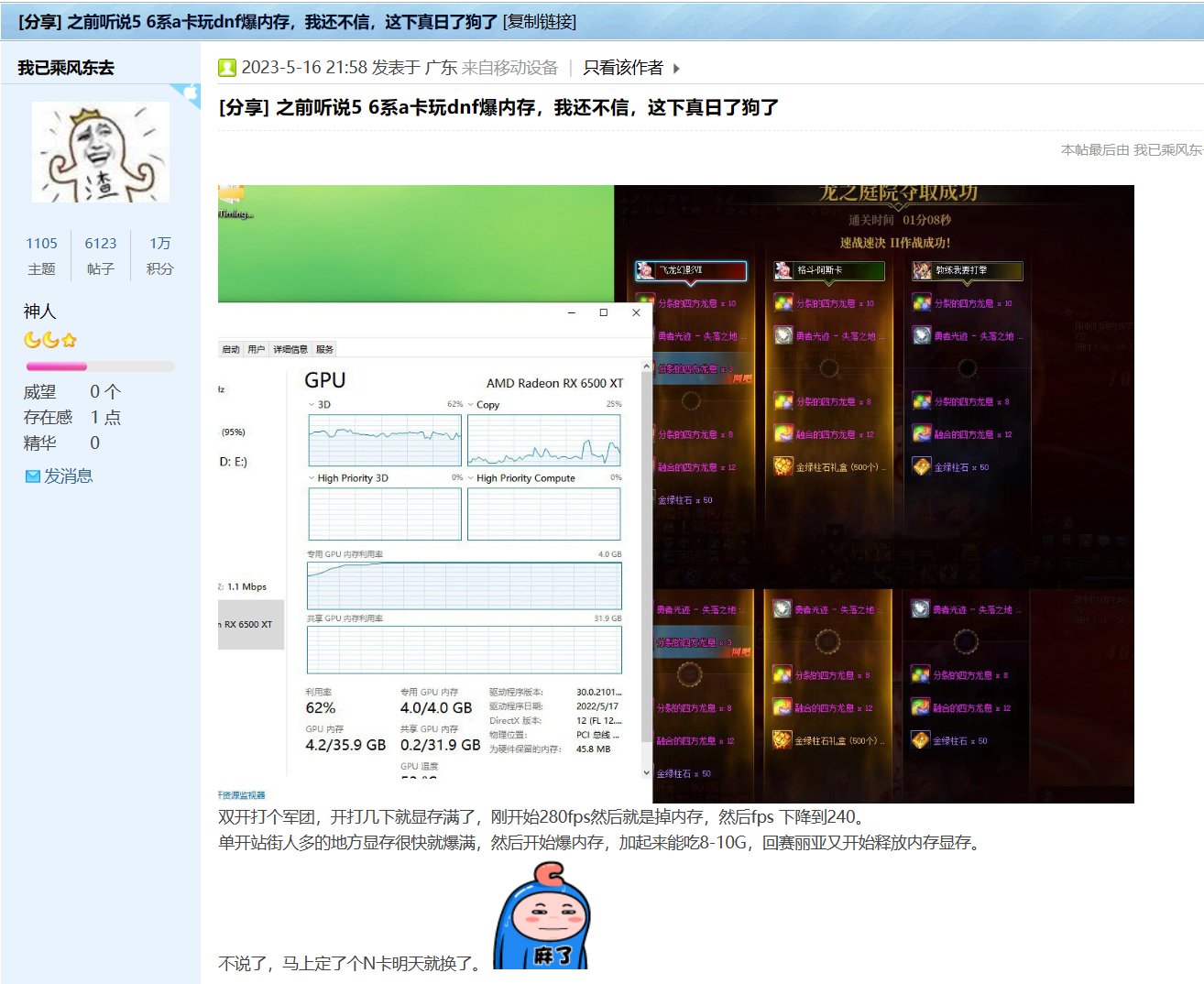Image resolution: width=1204 pixels, height=984 pixels.
Task: Switch to the 详细信息 tab in Task Manager
Action: [290, 349]
